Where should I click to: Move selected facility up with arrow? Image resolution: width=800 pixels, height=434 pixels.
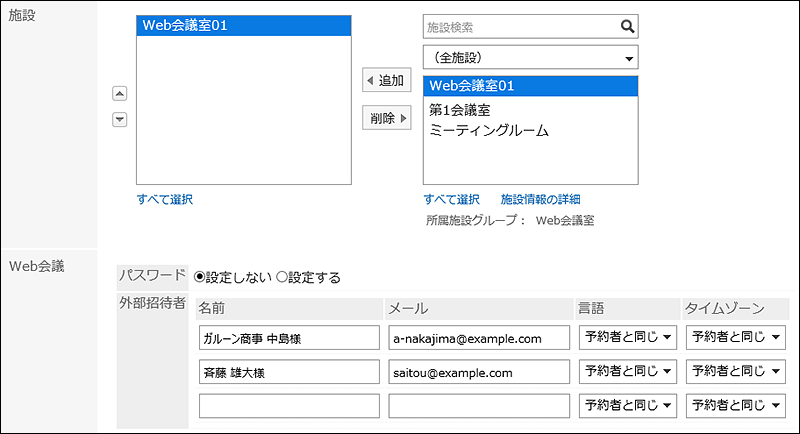(119, 93)
